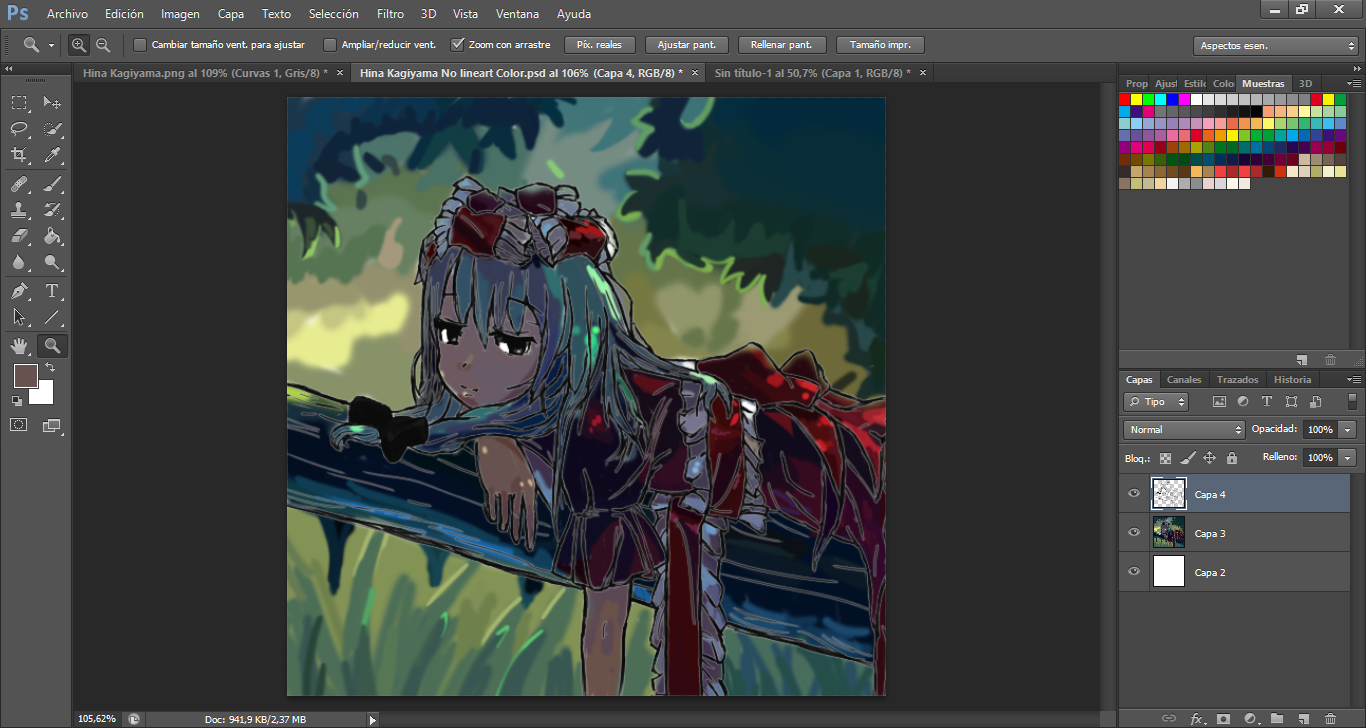Toggle lock all padlock icon

pyautogui.click(x=1232, y=458)
